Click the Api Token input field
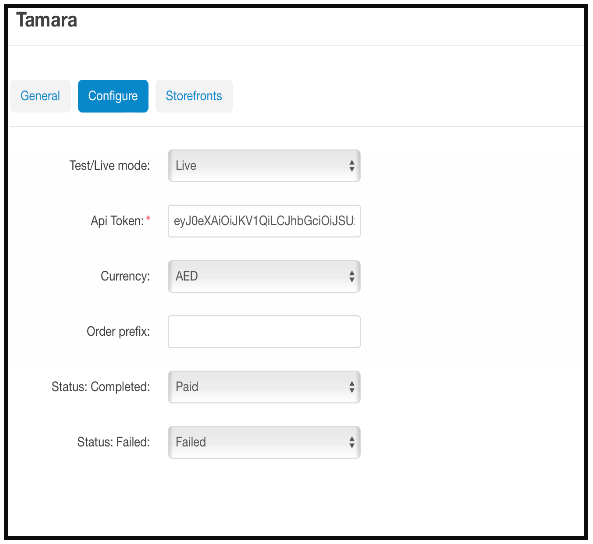This screenshot has height=544, width=593. pyautogui.click(x=264, y=221)
